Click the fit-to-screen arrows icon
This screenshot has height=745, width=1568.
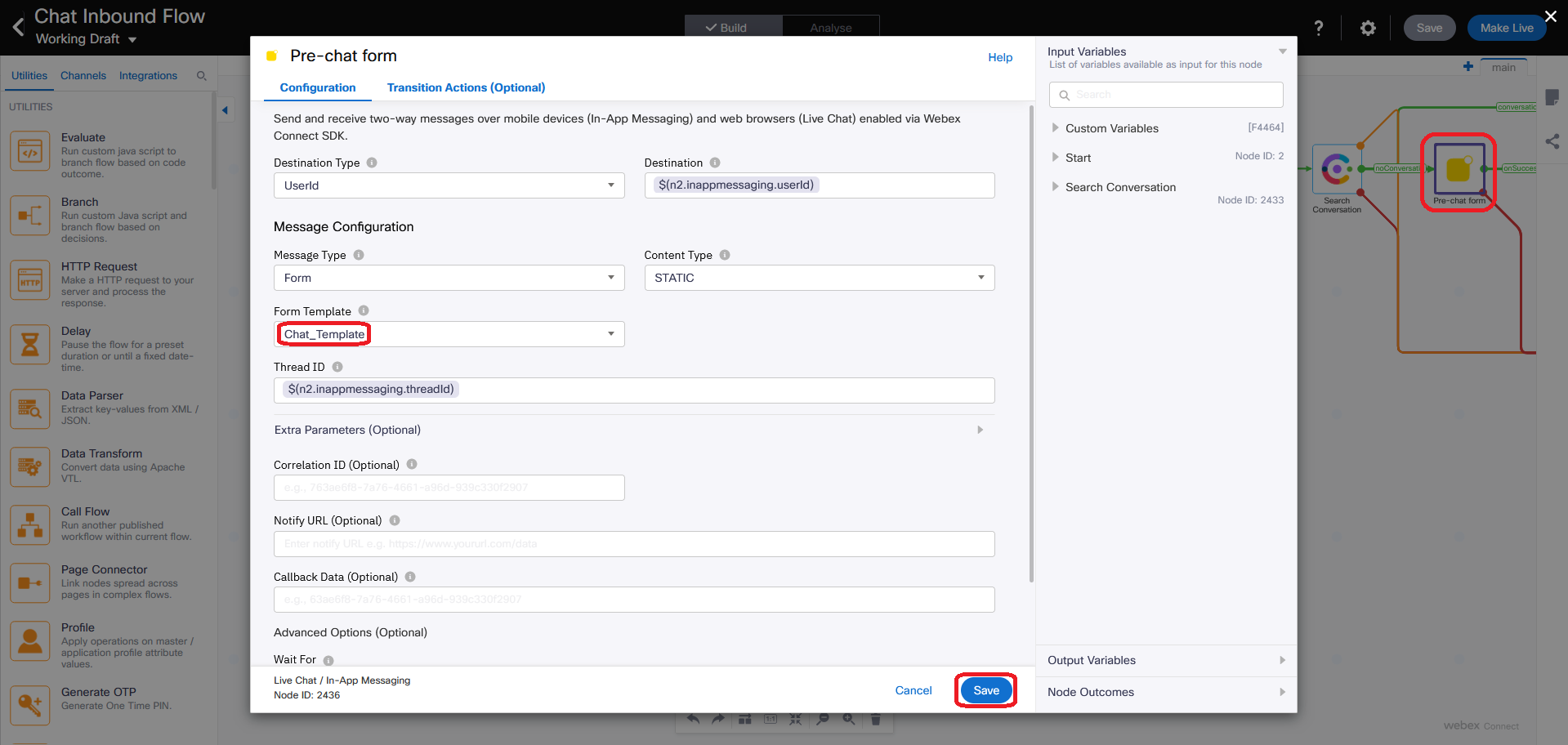coord(796,719)
